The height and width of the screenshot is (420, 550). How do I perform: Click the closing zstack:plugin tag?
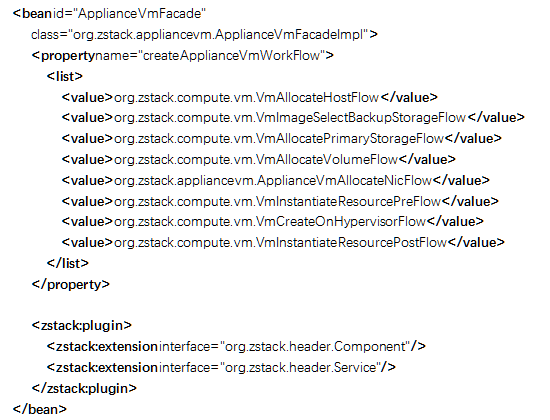pos(84,388)
